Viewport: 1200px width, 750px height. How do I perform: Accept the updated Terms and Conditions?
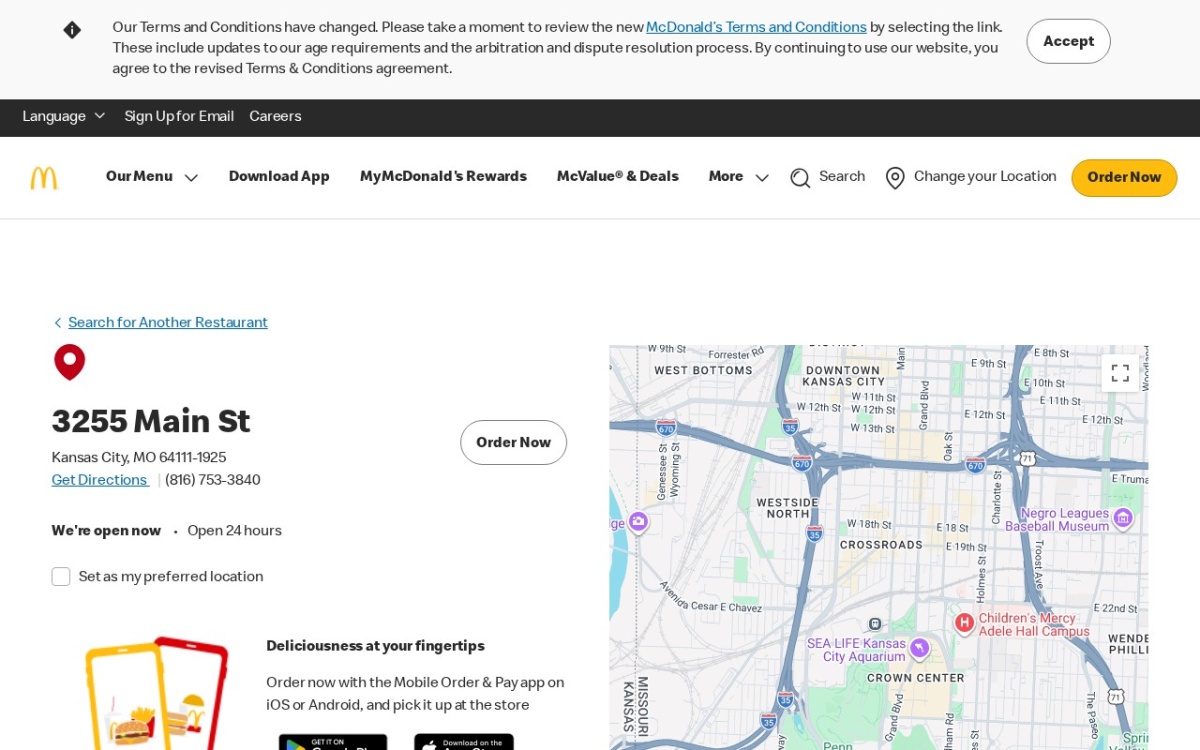(x=1068, y=41)
